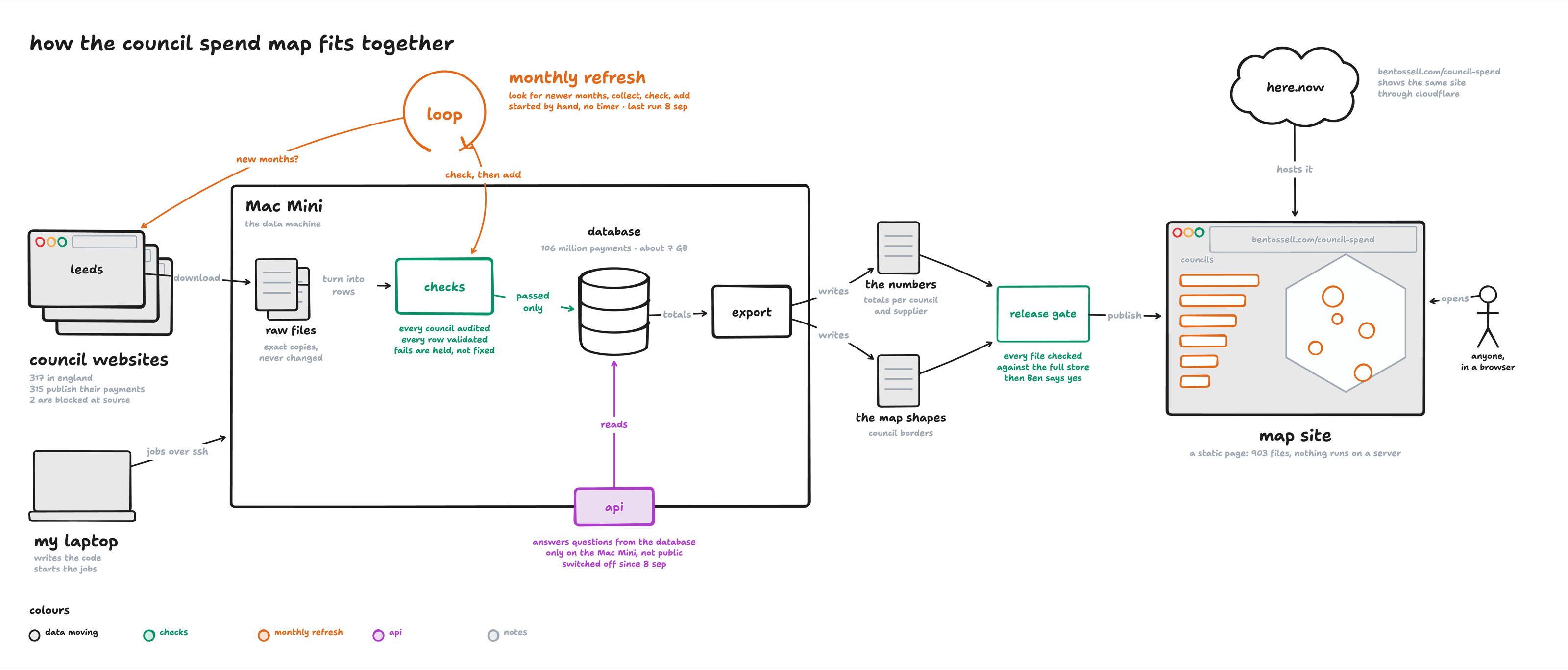Select the export box
Image resolution: width=1568 pixels, height=670 pixels.
tap(752, 312)
